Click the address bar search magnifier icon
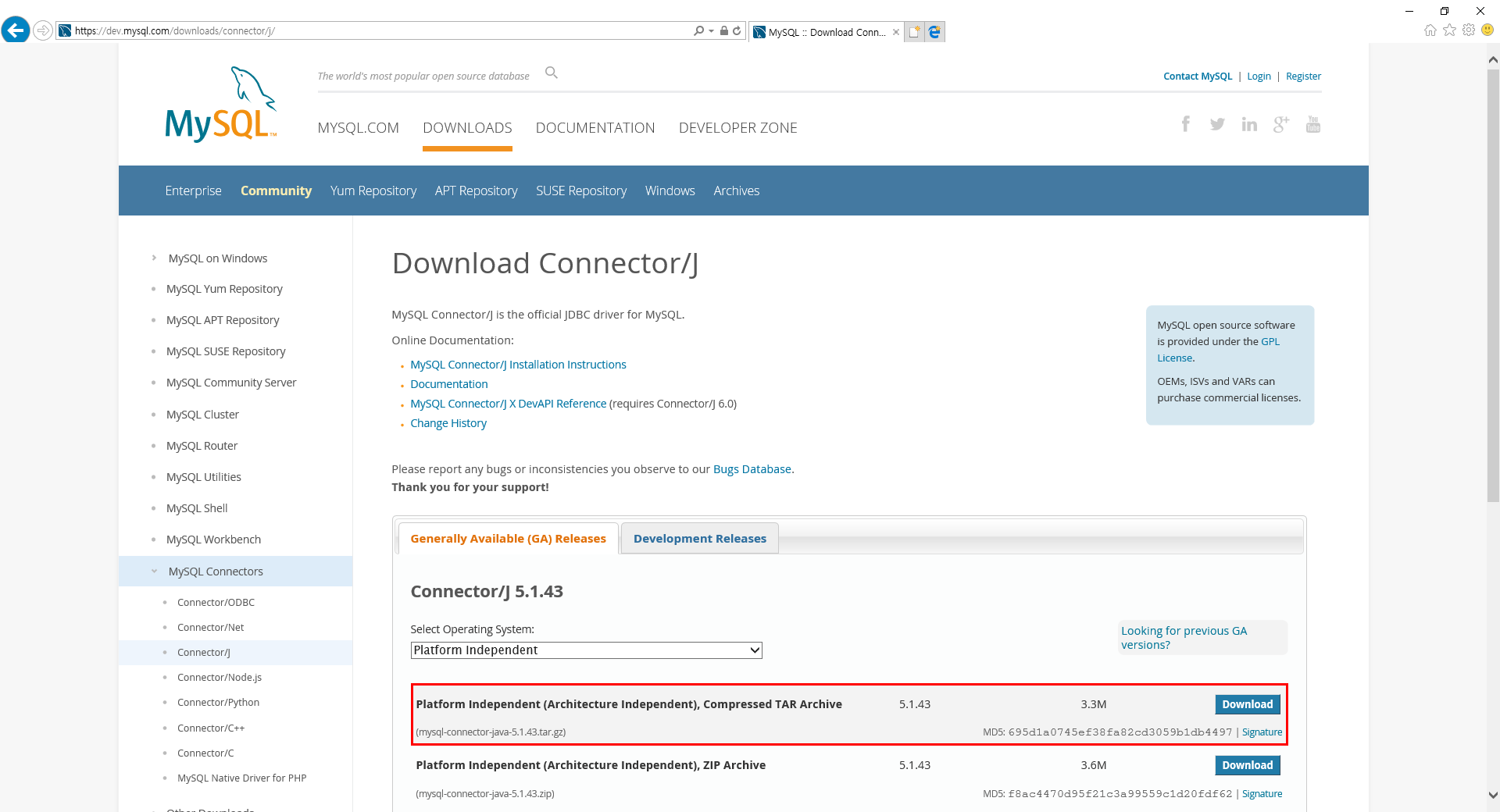The image size is (1500, 812). point(698,31)
